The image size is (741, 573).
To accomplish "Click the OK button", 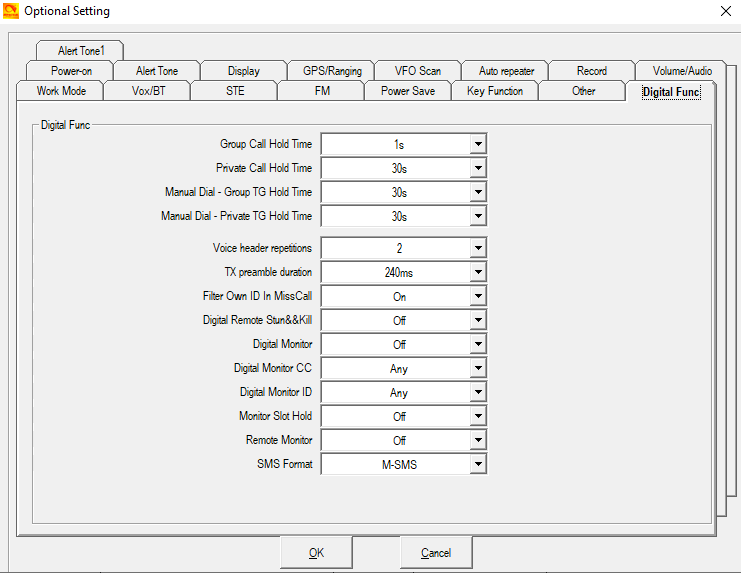I will 316,553.
